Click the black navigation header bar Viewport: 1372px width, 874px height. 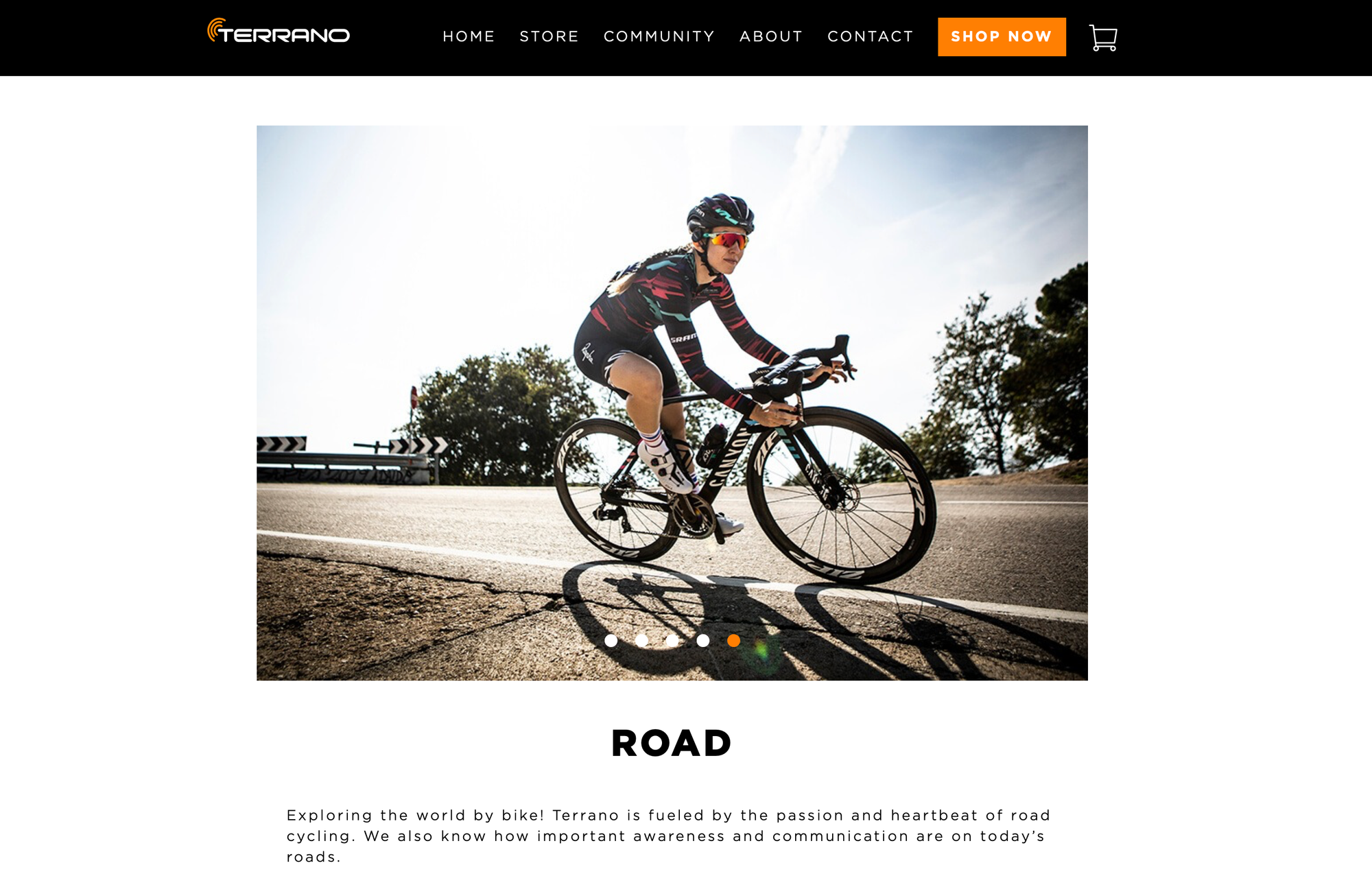(686, 38)
